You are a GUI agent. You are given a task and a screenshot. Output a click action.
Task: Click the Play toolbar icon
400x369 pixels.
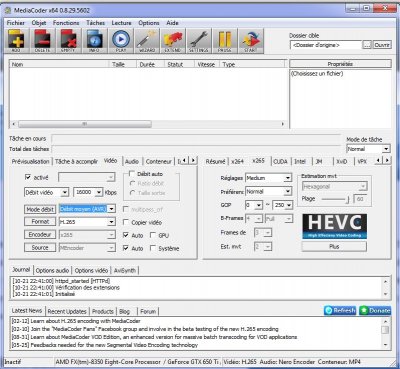(x=121, y=40)
